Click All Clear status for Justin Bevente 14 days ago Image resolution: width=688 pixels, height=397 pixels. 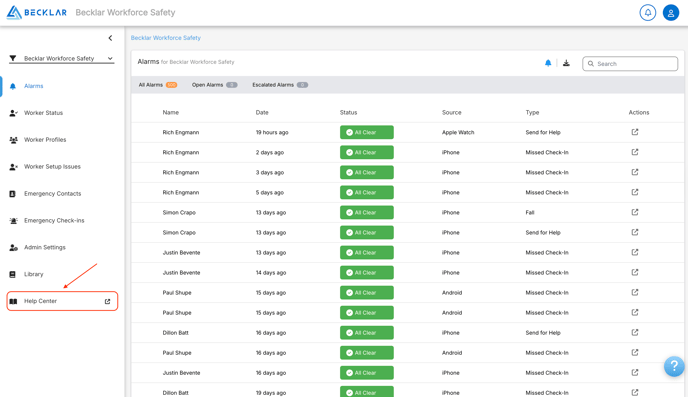pos(366,272)
